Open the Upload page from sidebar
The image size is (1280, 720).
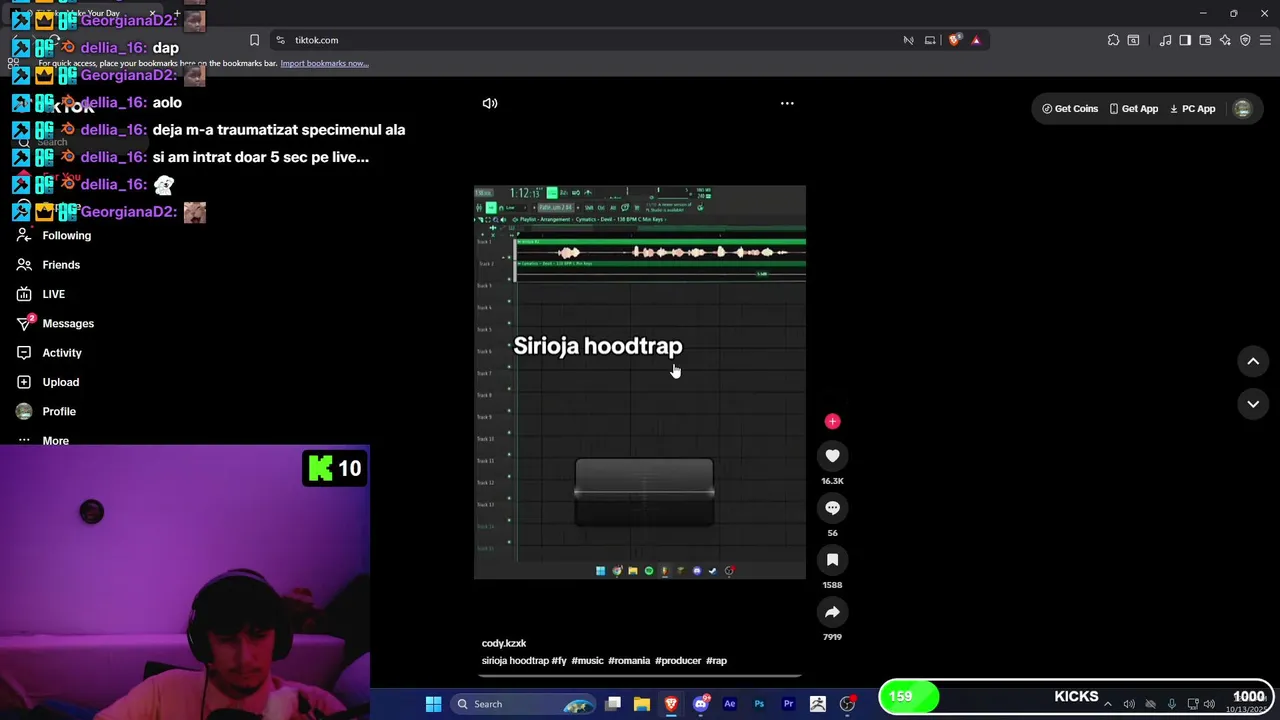pos(47,382)
